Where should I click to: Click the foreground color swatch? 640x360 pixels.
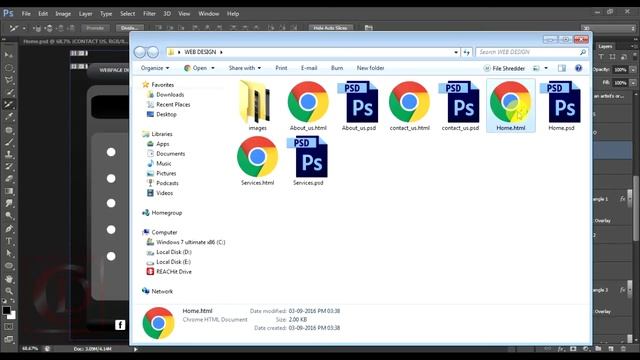coord(6,311)
